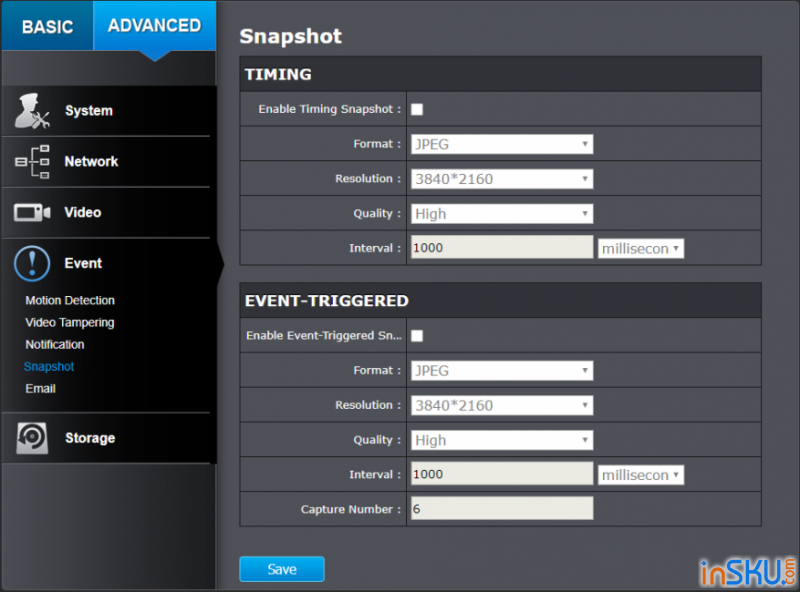Click the Timing Interval 1000 field
800x592 pixels.
click(x=502, y=248)
